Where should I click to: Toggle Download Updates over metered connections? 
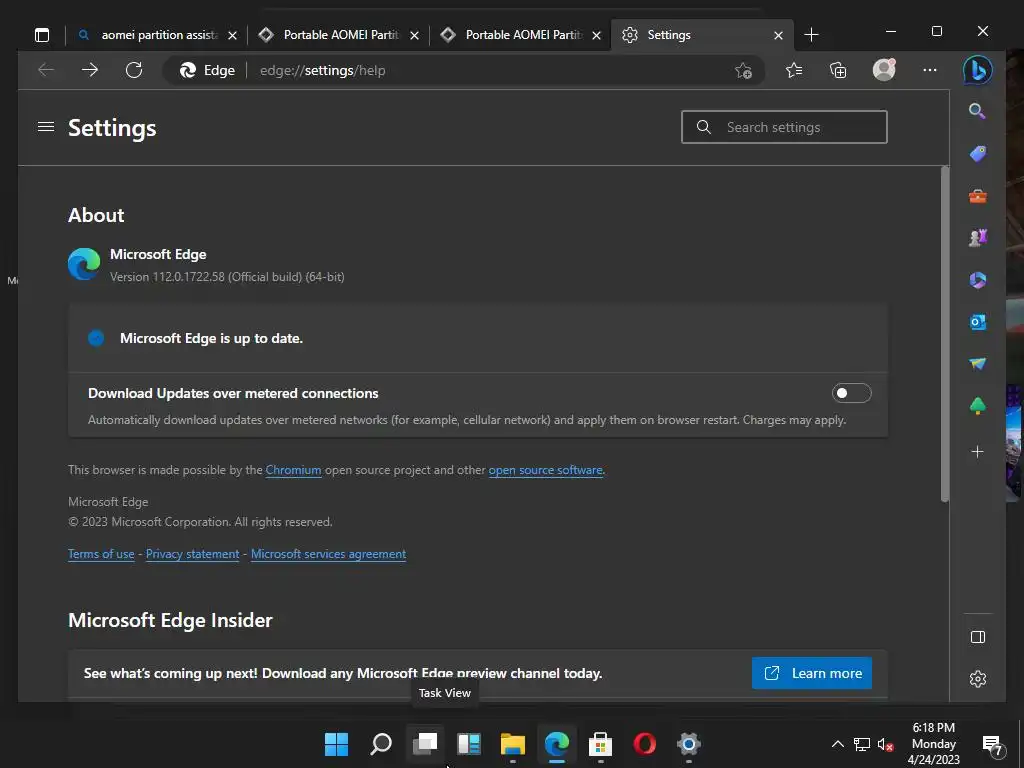pos(852,393)
